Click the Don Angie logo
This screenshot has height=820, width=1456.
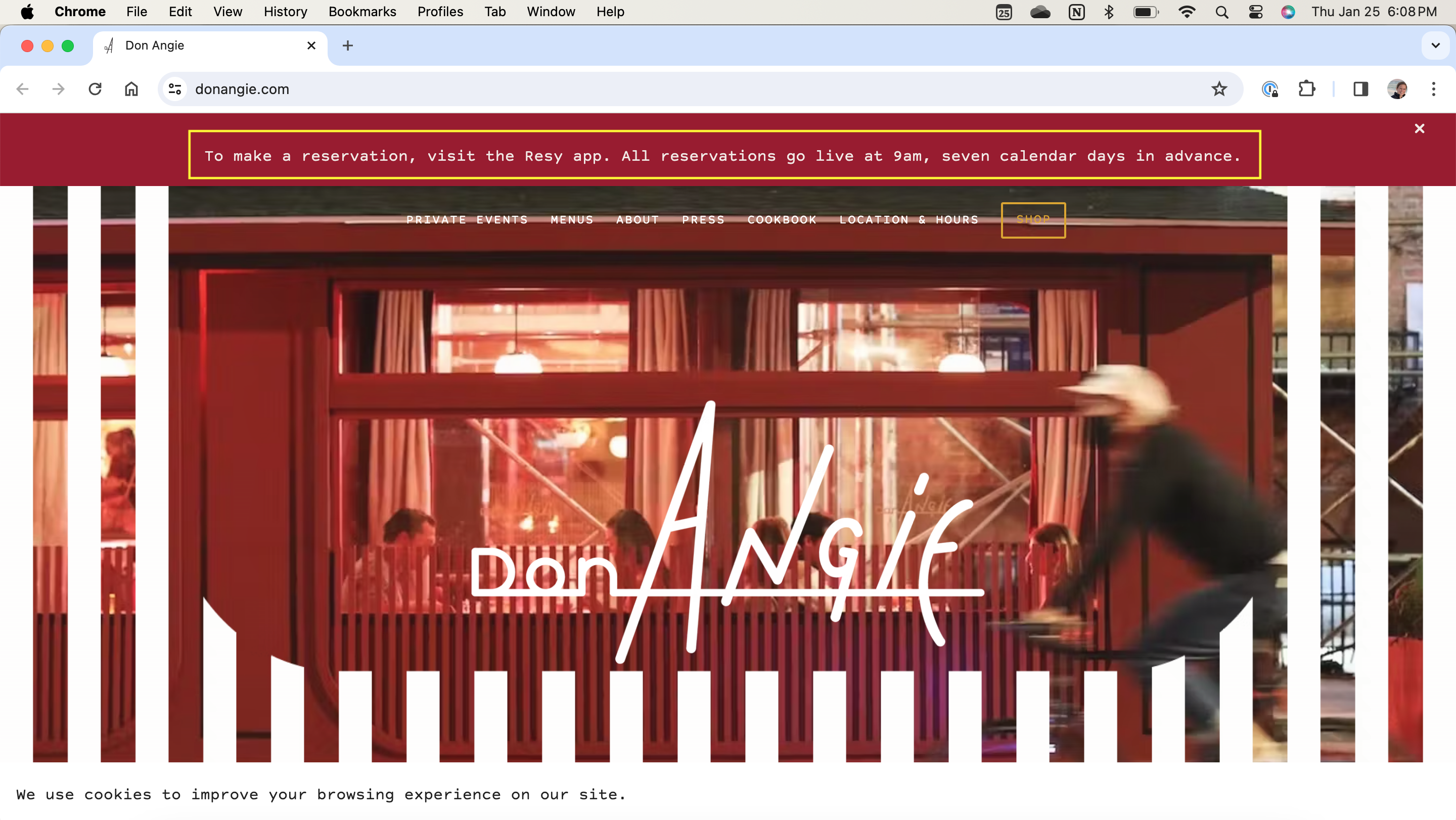(x=727, y=531)
